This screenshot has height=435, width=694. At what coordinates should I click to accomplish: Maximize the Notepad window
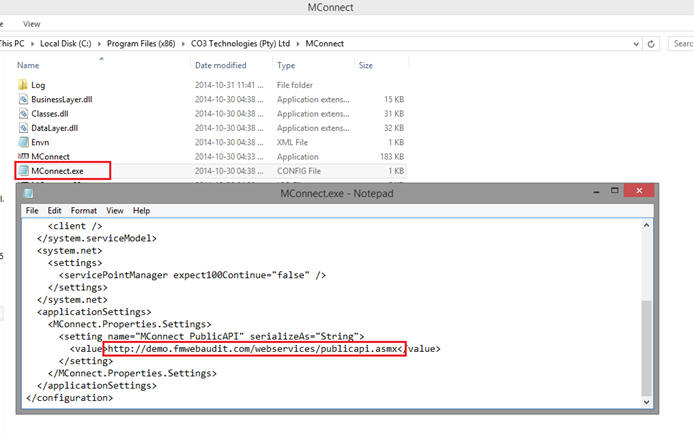click(x=614, y=191)
